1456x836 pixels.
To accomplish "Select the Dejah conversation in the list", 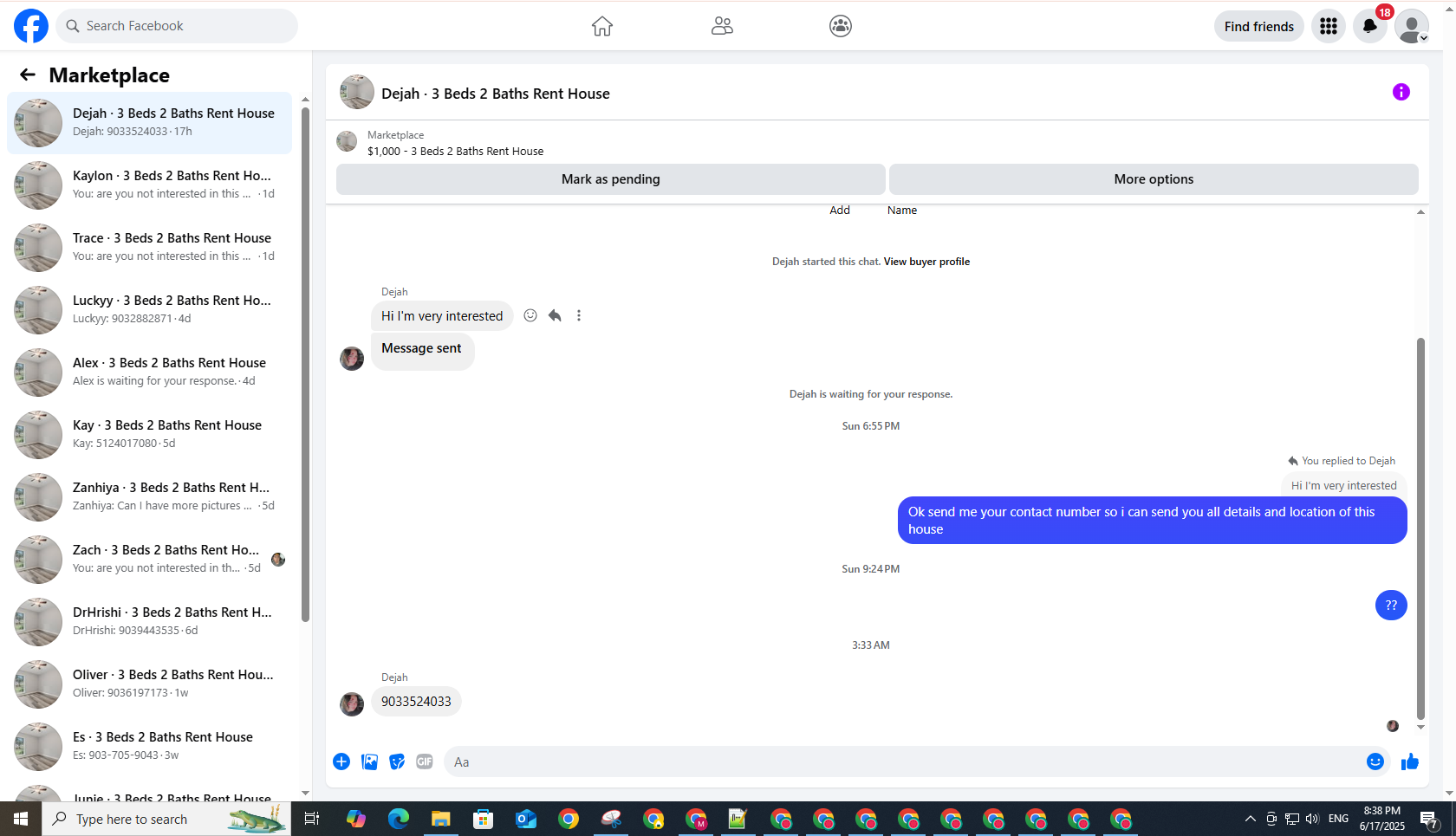I will (149, 123).
